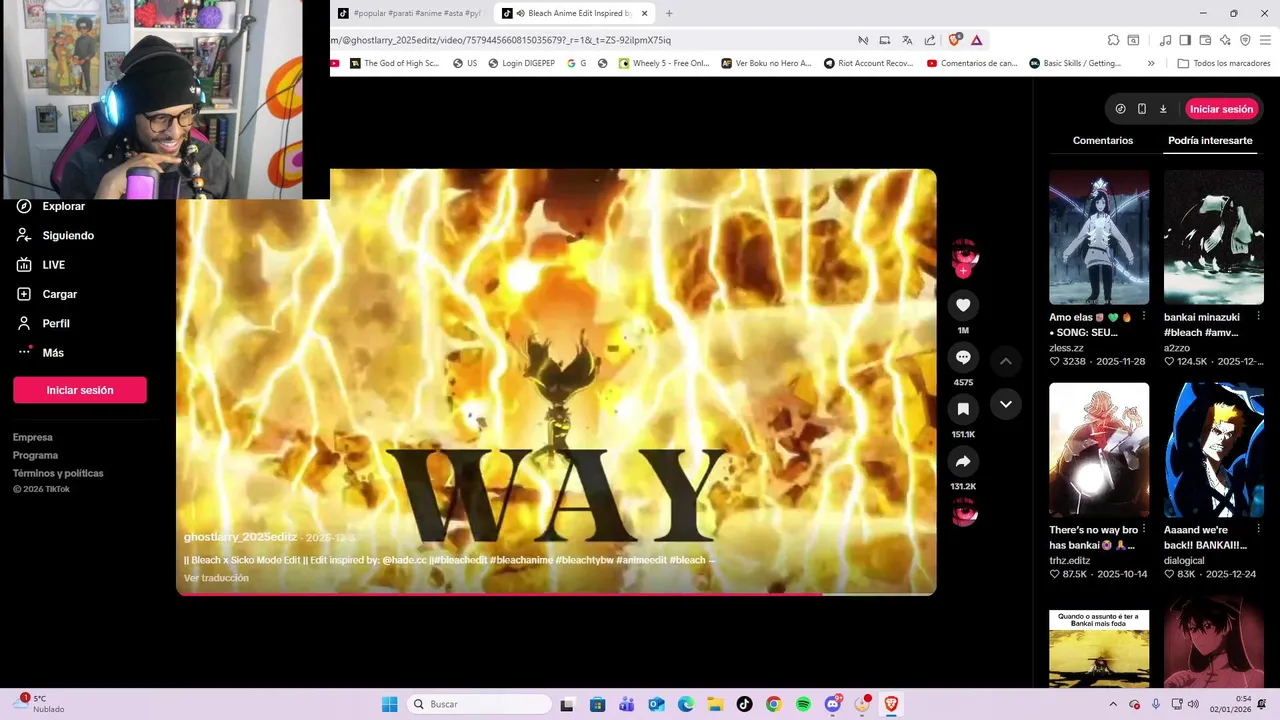Open the browser hamburger menu
The image size is (1280, 720).
click(x=1265, y=40)
